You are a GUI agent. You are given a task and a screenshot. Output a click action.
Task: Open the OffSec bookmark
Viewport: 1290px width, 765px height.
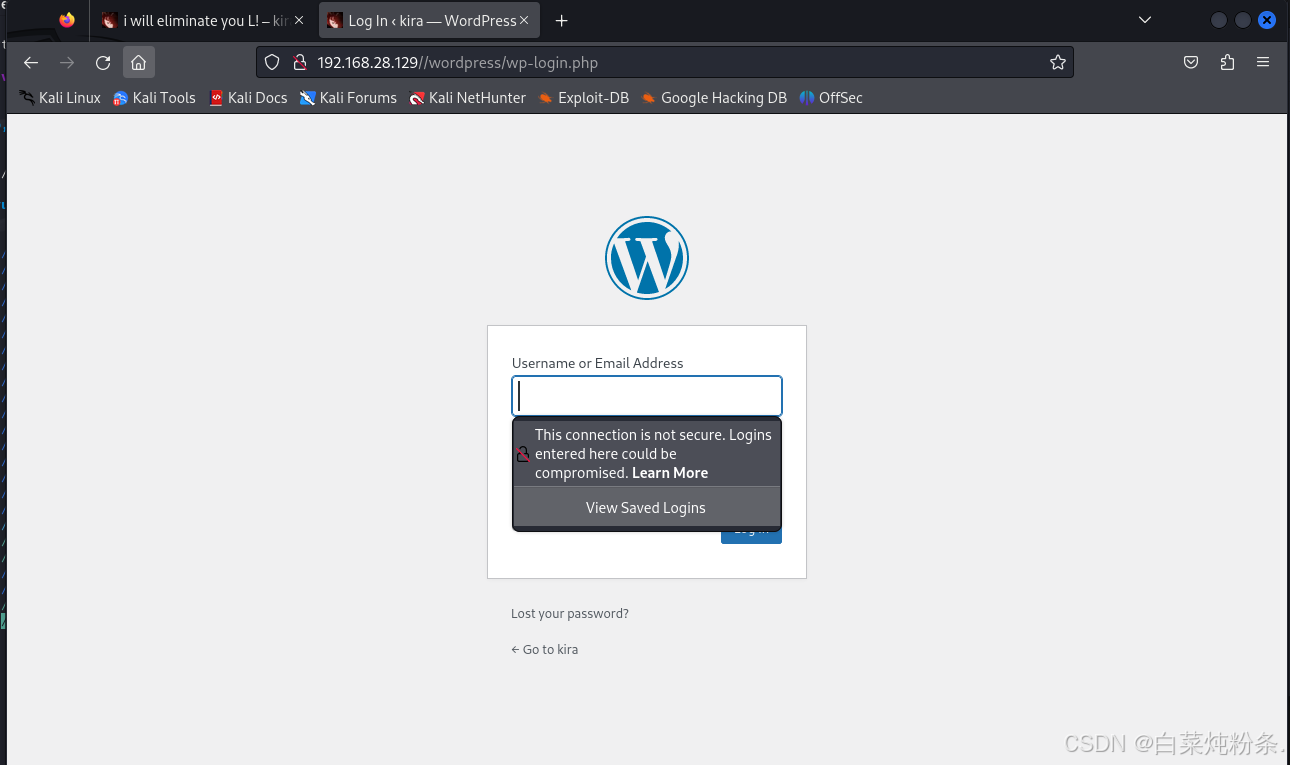click(x=831, y=98)
